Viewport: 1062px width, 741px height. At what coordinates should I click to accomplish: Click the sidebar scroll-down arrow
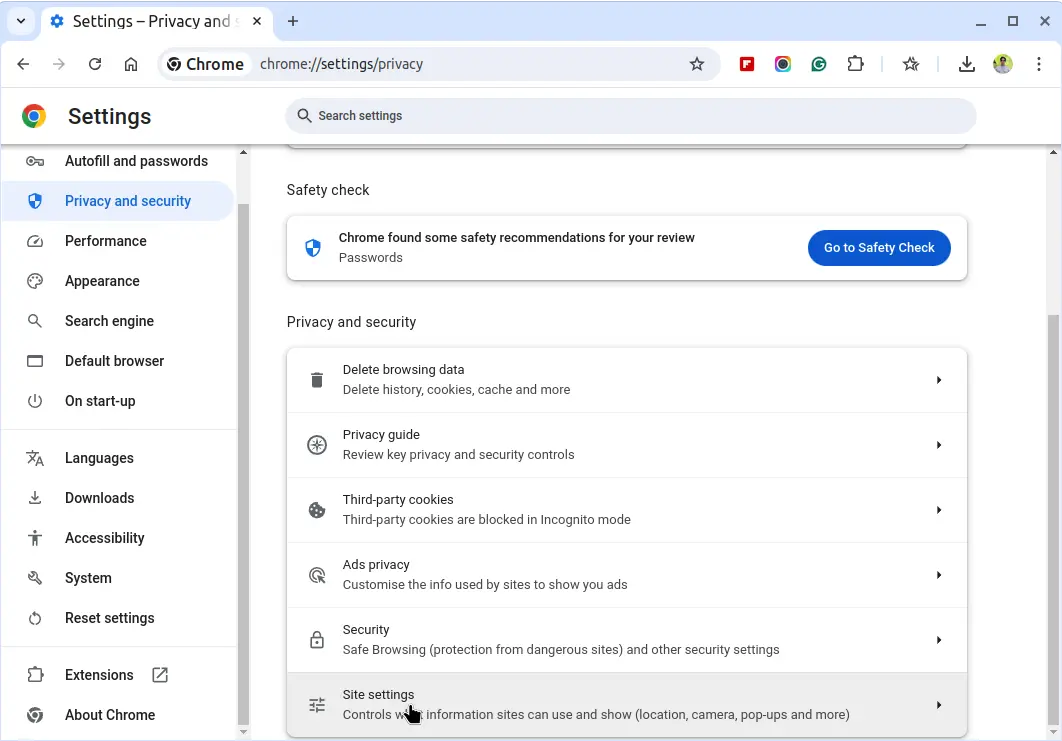(243, 732)
